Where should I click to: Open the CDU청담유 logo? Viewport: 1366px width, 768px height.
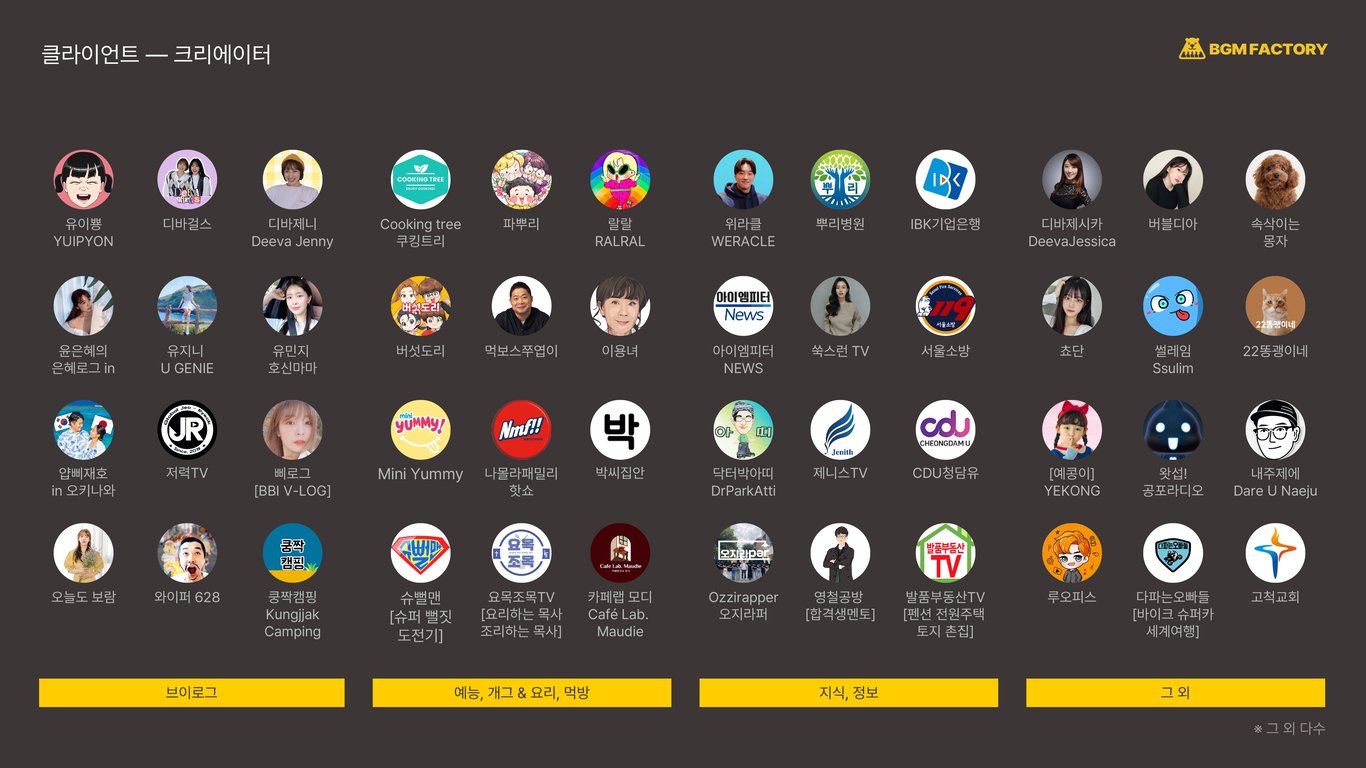(x=945, y=430)
